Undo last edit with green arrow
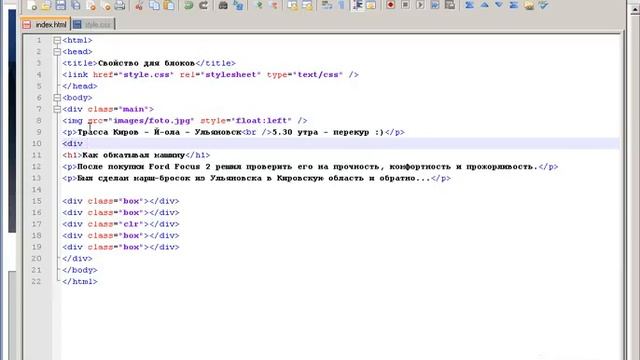Viewport: 640px width, 360px height. click(188, 5)
